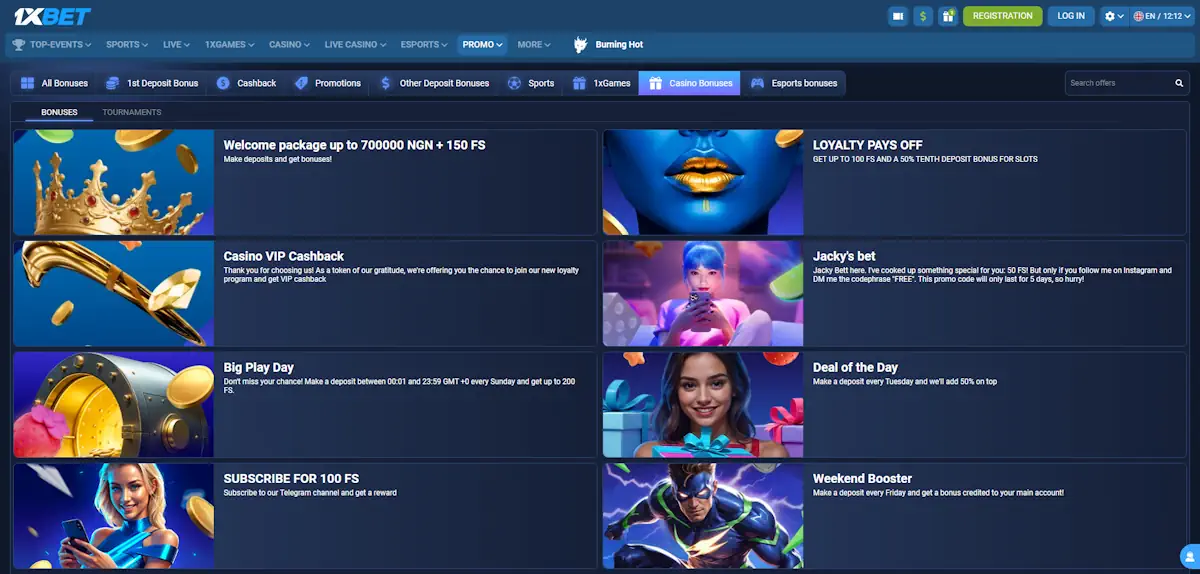Open the Jacky's bet offer title
The image size is (1200, 574).
pyautogui.click(x=844, y=256)
